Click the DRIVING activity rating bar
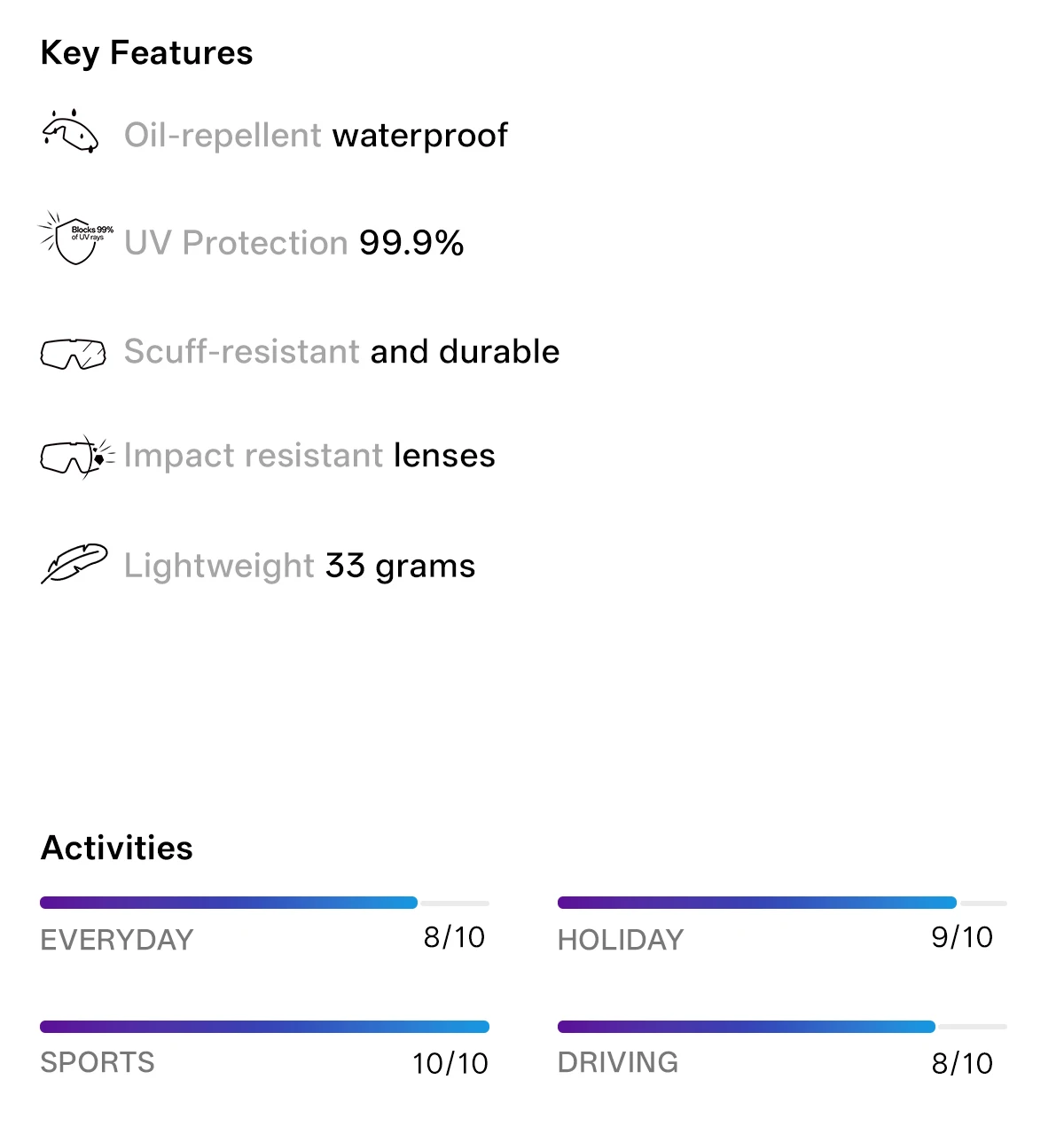The height and width of the screenshot is (1142, 1064). (x=782, y=1027)
